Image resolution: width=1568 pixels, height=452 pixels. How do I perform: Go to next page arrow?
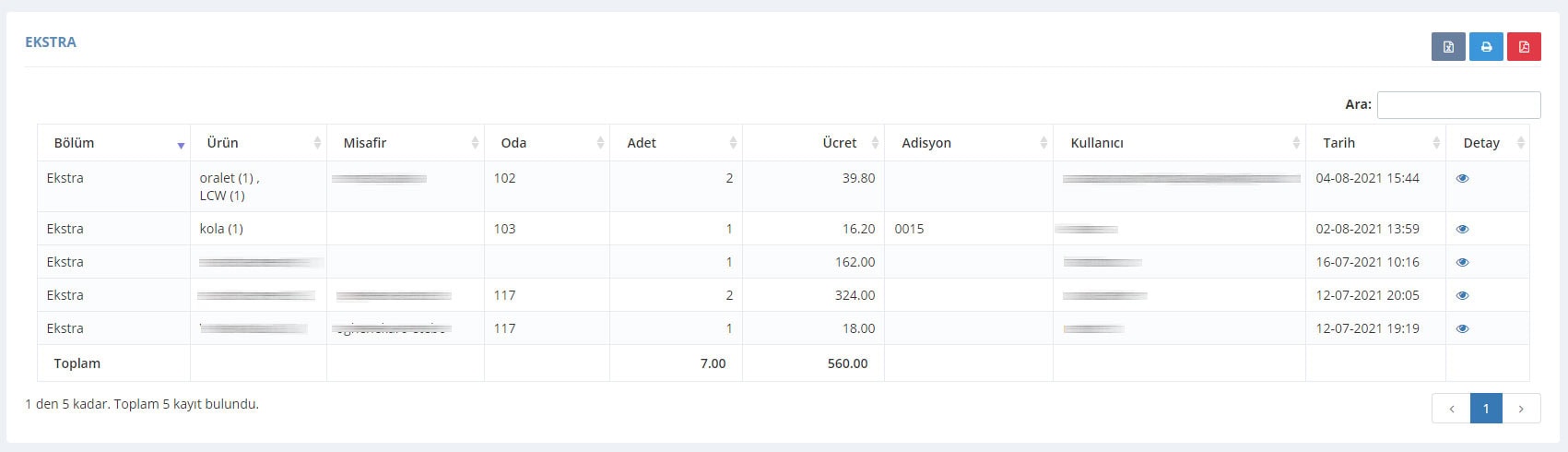coord(1521,409)
